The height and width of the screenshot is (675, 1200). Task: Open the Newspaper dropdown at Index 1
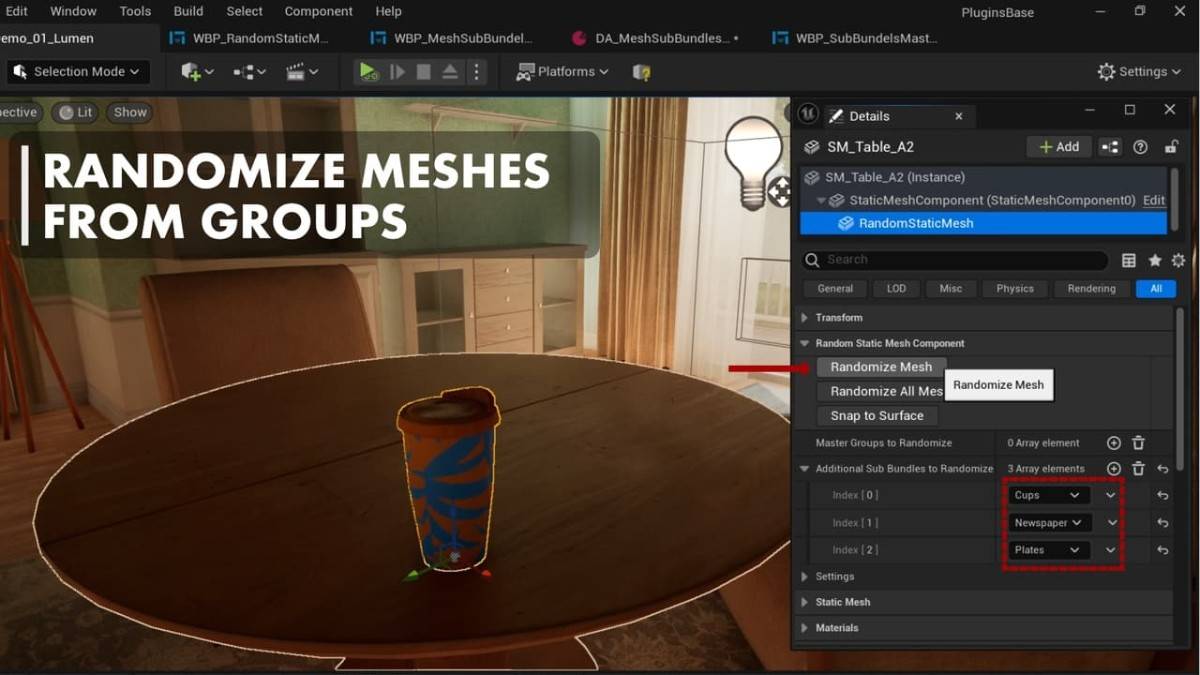1049,522
